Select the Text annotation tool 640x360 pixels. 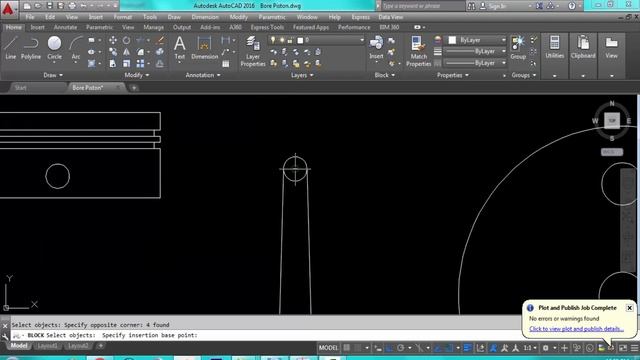tap(180, 48)
